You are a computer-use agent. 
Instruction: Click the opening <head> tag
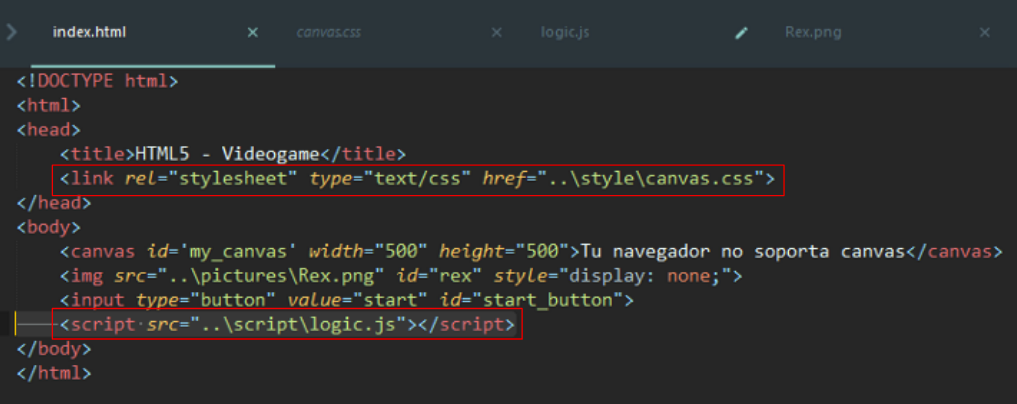49,129
